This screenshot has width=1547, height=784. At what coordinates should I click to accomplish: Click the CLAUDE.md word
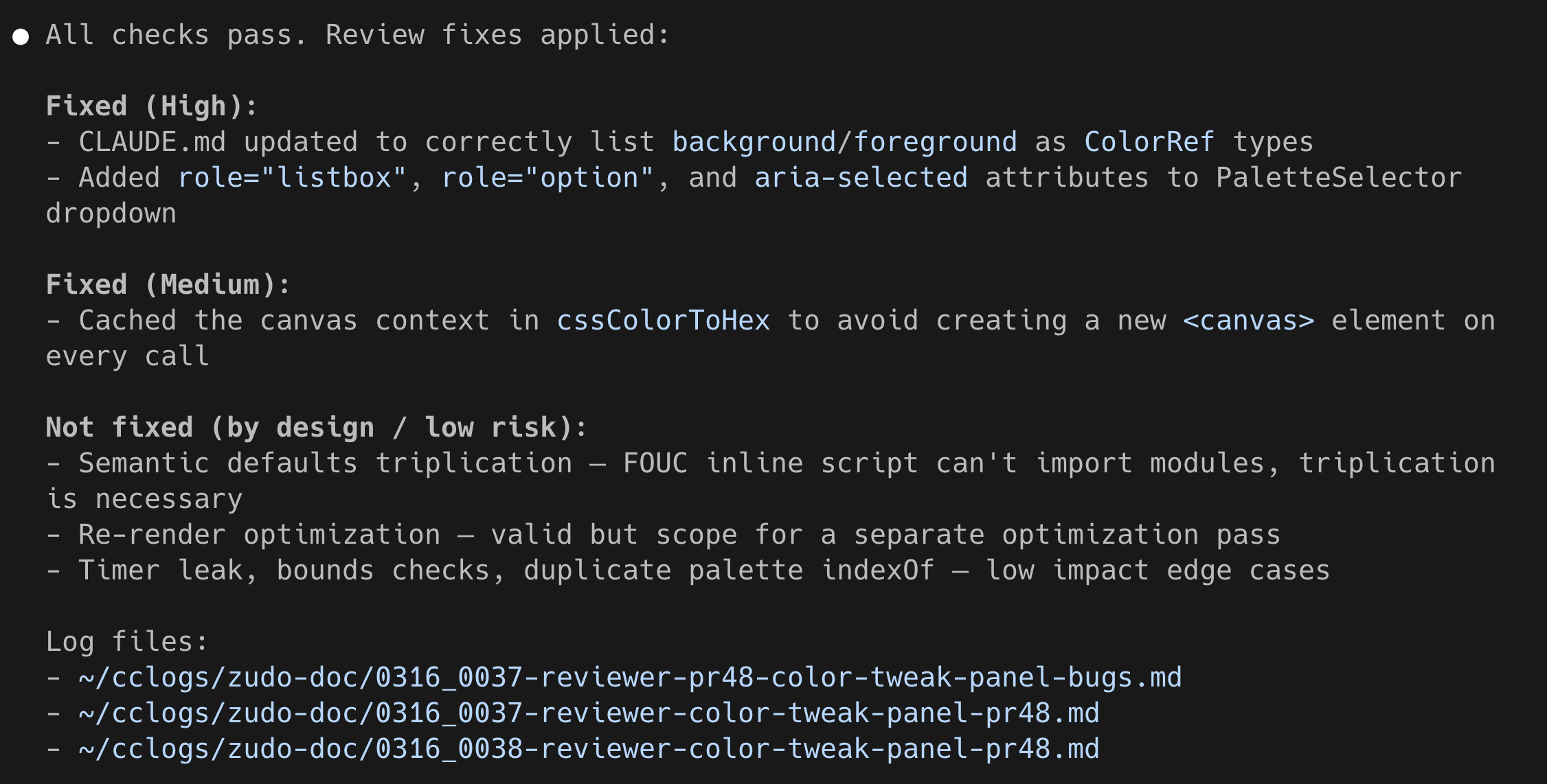(x=152, y=142)
